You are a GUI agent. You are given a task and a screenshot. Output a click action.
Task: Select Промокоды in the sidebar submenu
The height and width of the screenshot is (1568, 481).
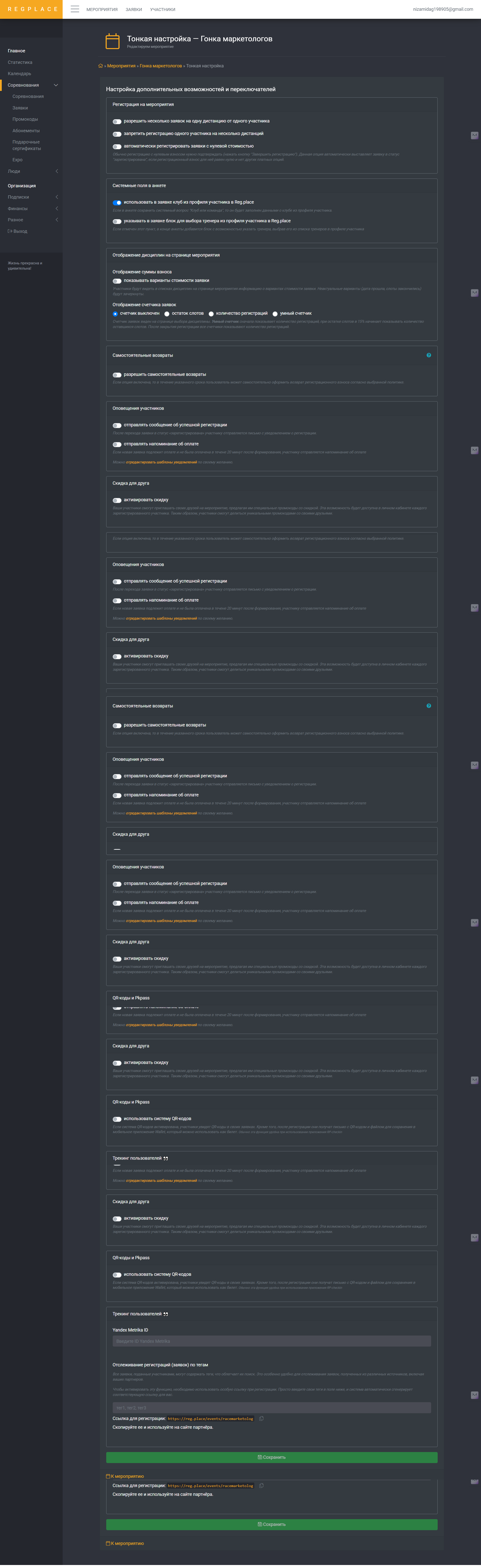point(25,119)
